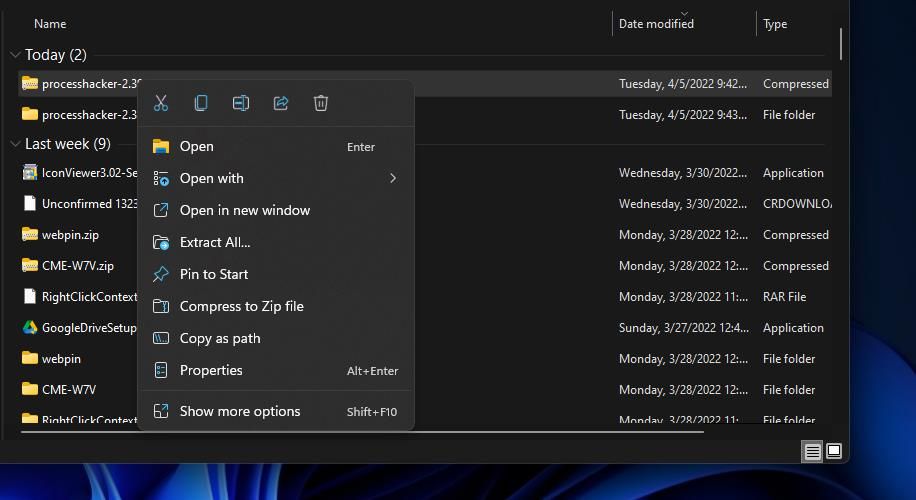The height and width of the screenshot is (500, 916).
Task: Open the GoogleDriveSetup application file
Action: (x=88, y=328)
